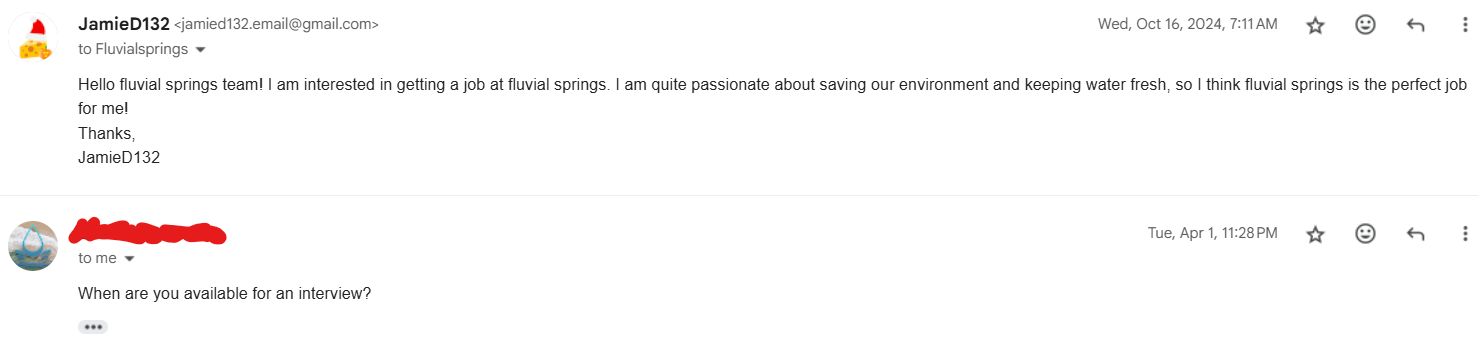Click the jamied132.email@gmail.com address

(x=277, y=24)
